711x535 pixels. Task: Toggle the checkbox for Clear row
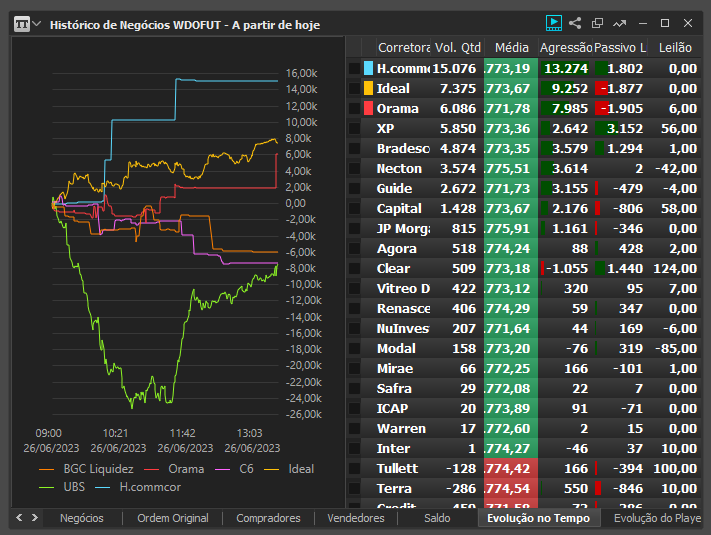click(354, 268)
